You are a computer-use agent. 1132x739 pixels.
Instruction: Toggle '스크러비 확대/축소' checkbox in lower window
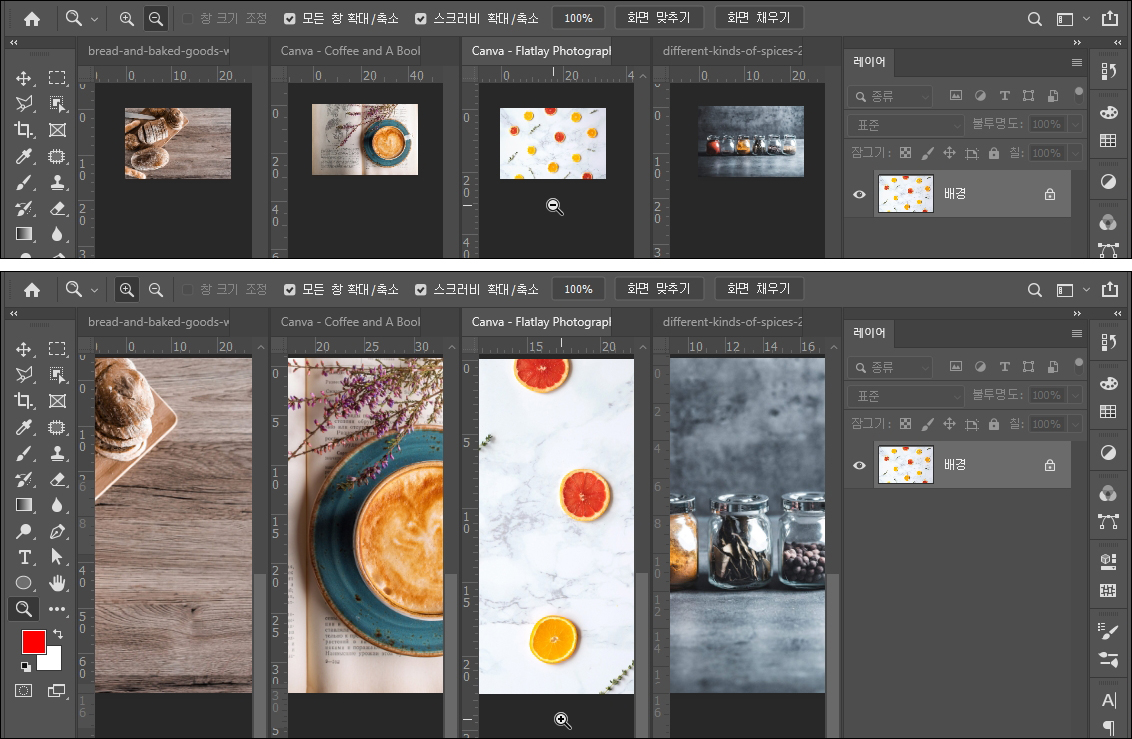click(420, 289)
